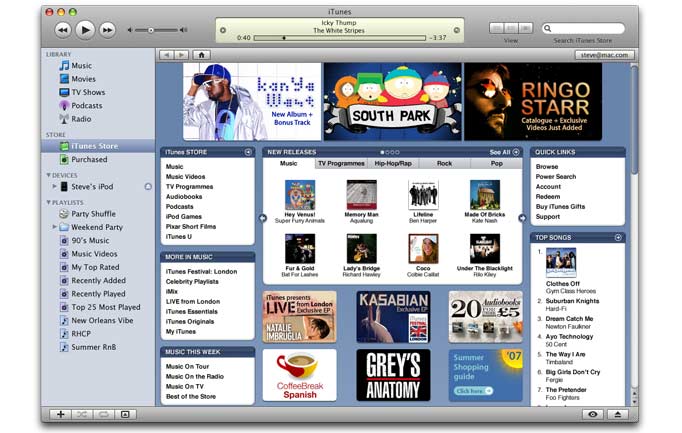Go forward with the store forward arrow
The width and height of the screenshot is (682, 433).
[181, 55]
